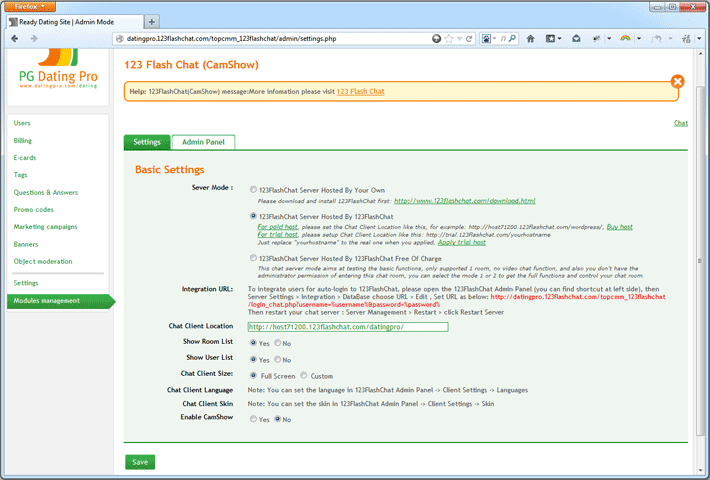Go back using the browser back arrow
Image resolution: width=710 pixels, height=480 pixels.
(x=15, y=39)
